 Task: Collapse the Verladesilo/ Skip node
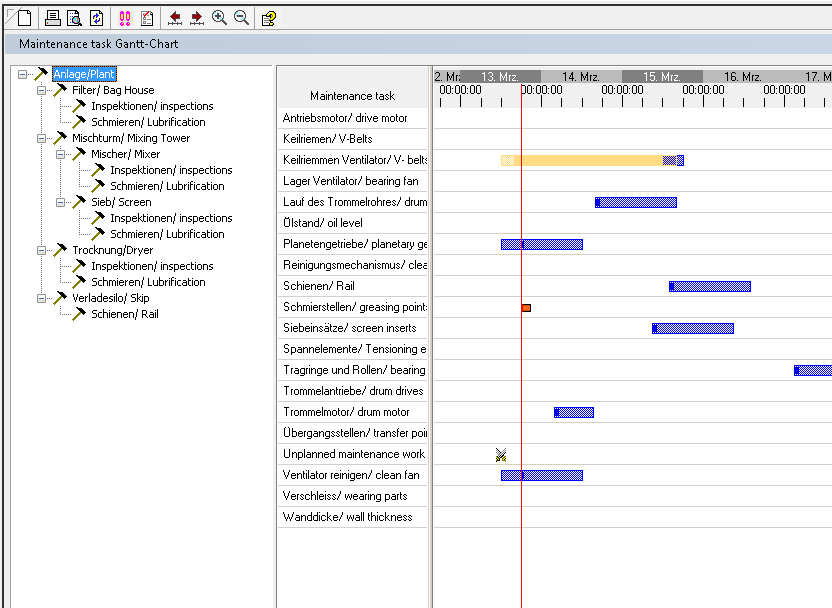coord(41,298)
